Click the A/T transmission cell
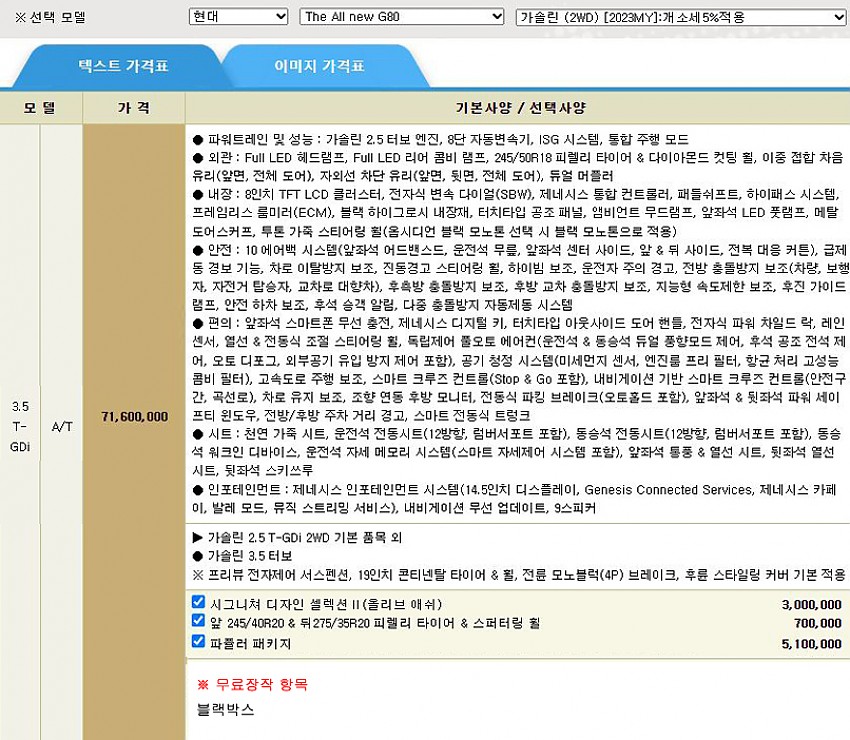This screenshot has height=740, width=850. pos(62,425)
